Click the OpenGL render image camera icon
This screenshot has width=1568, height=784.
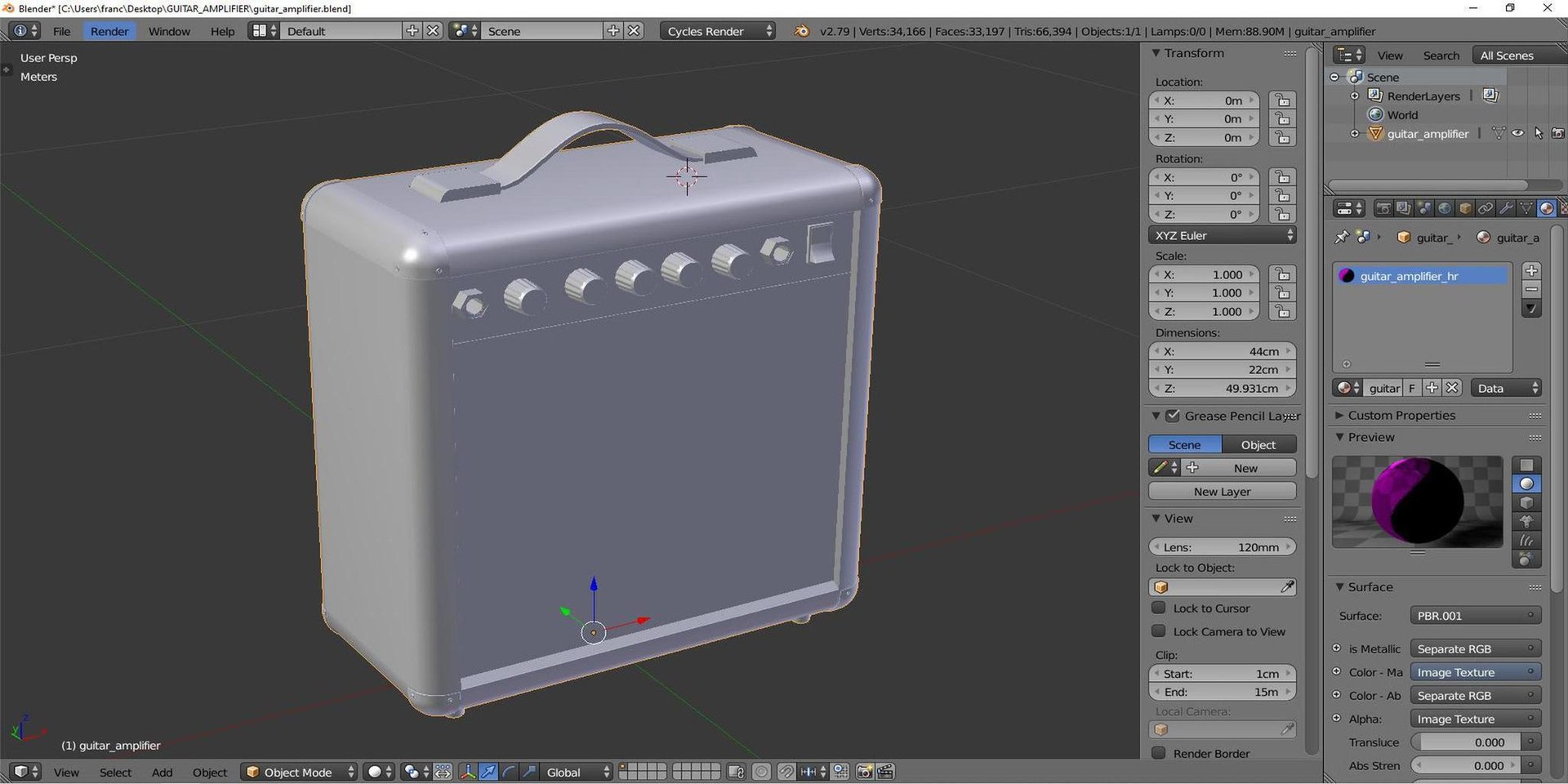click(x=865, y=772)
